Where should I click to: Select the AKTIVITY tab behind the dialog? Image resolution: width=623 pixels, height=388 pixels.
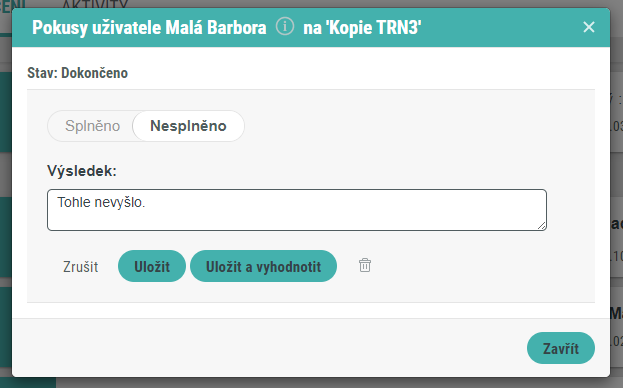(x=95, y=4)
